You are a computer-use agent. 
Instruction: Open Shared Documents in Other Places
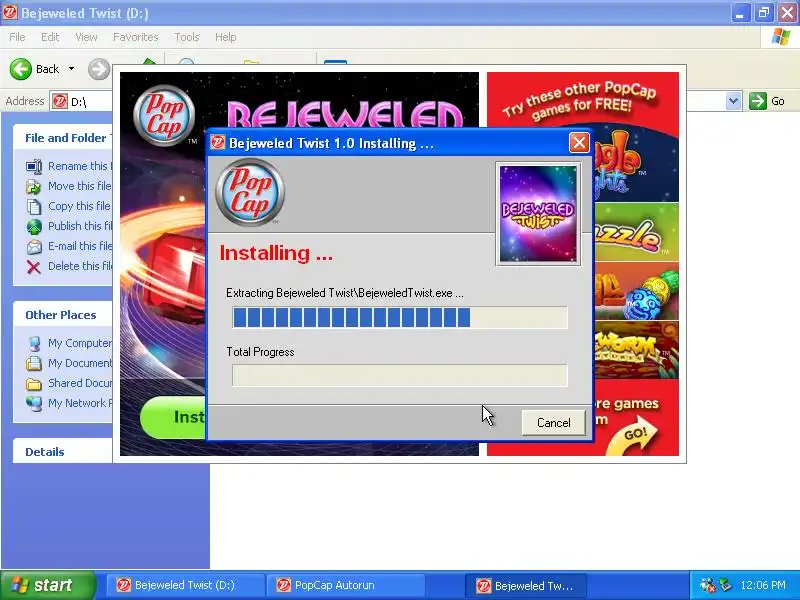(x=79, y=383)
